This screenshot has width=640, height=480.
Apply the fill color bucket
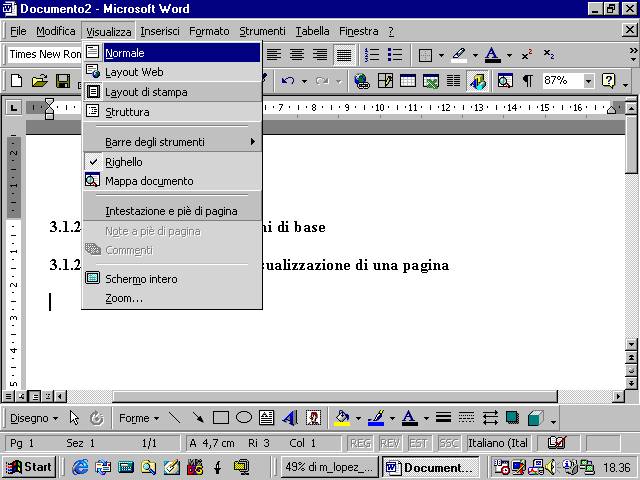coord(342,418)
